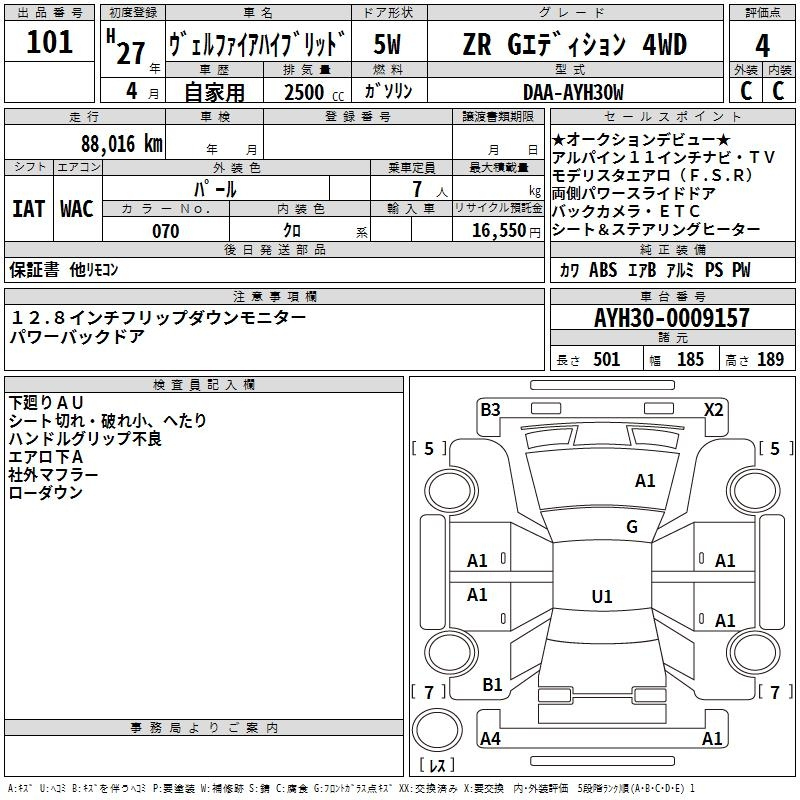
Task: Click the ★オークションデビュー★ sales point
Action: pos(642,140)
